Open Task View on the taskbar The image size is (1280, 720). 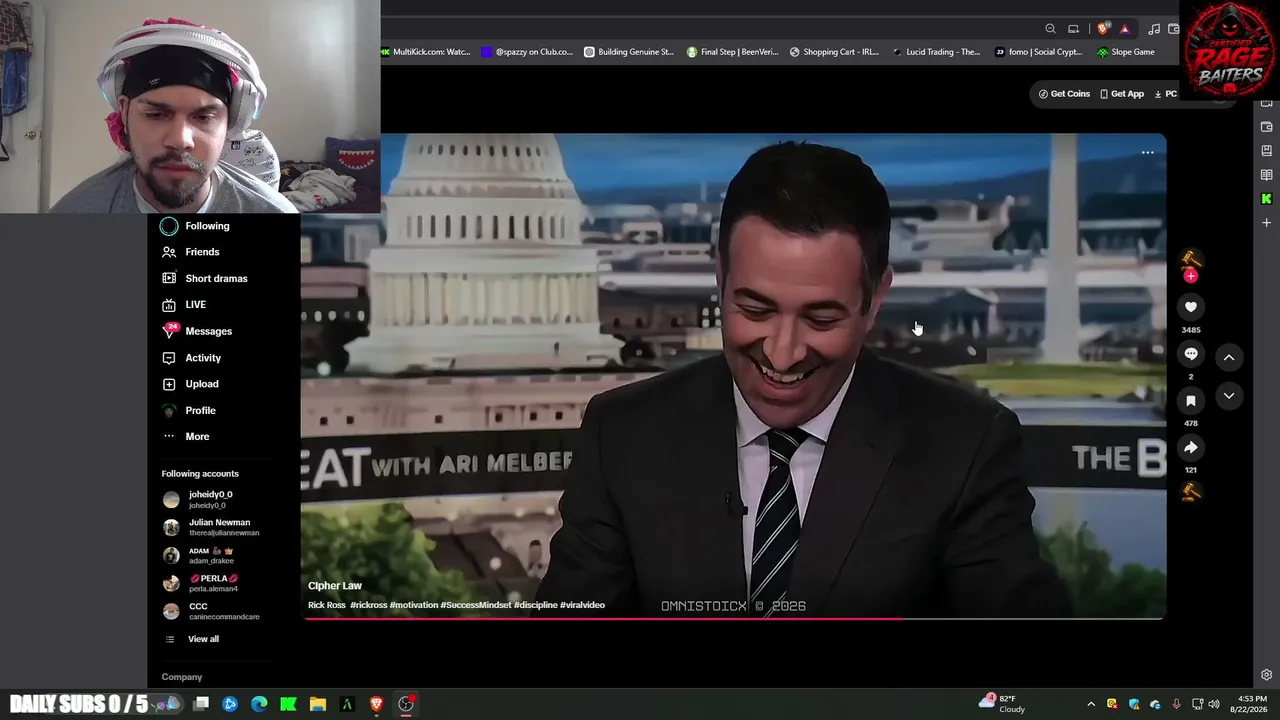[x=201, y=704]
